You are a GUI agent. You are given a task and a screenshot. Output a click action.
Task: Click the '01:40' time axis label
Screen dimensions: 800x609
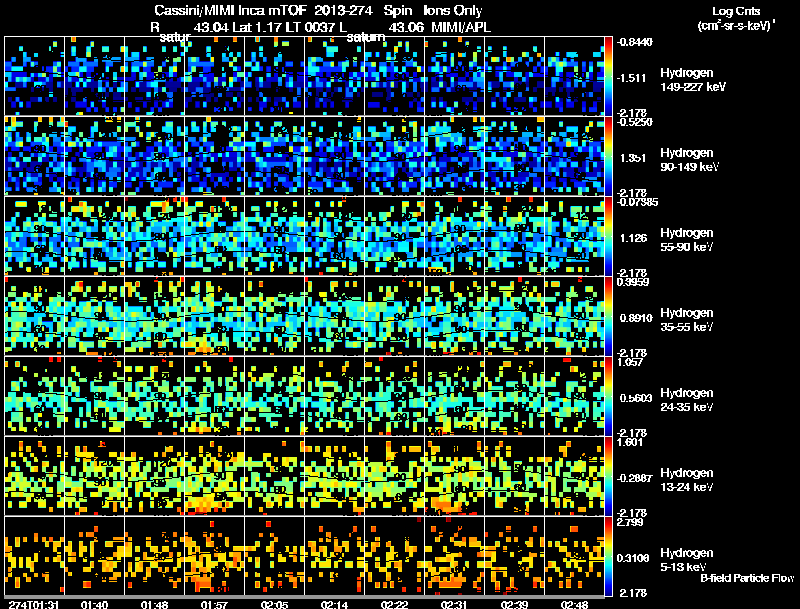click(94, 604)
